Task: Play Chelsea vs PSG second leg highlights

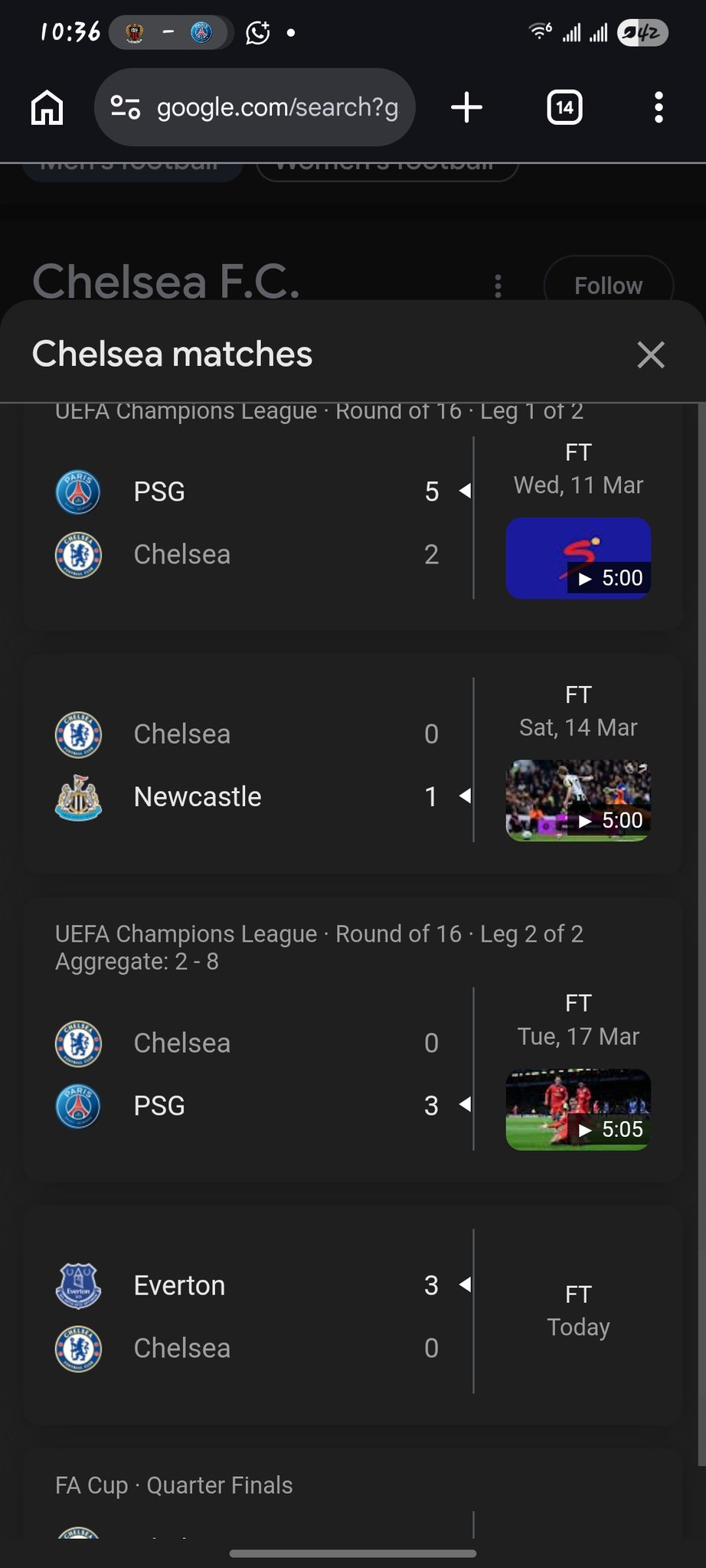Action: [x=578, y=1109]
